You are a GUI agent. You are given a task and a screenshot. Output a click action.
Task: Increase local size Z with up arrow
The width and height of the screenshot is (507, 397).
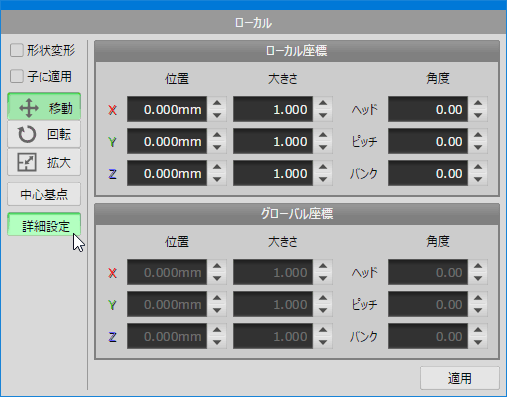point(323,167)
